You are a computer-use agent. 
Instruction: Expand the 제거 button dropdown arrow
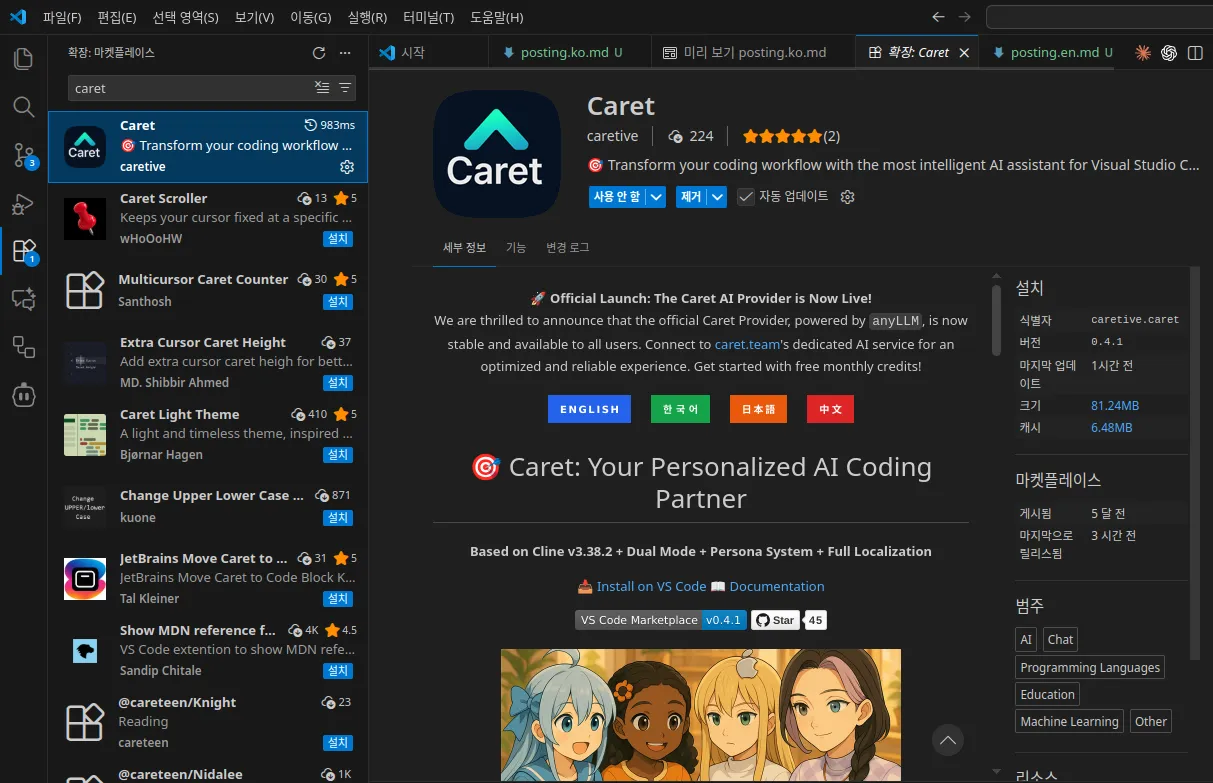[717, 197]
